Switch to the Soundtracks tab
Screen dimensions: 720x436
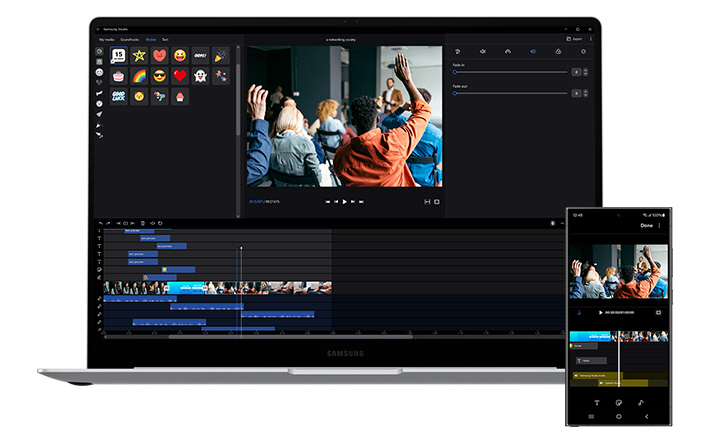click(x=129, y=40)
